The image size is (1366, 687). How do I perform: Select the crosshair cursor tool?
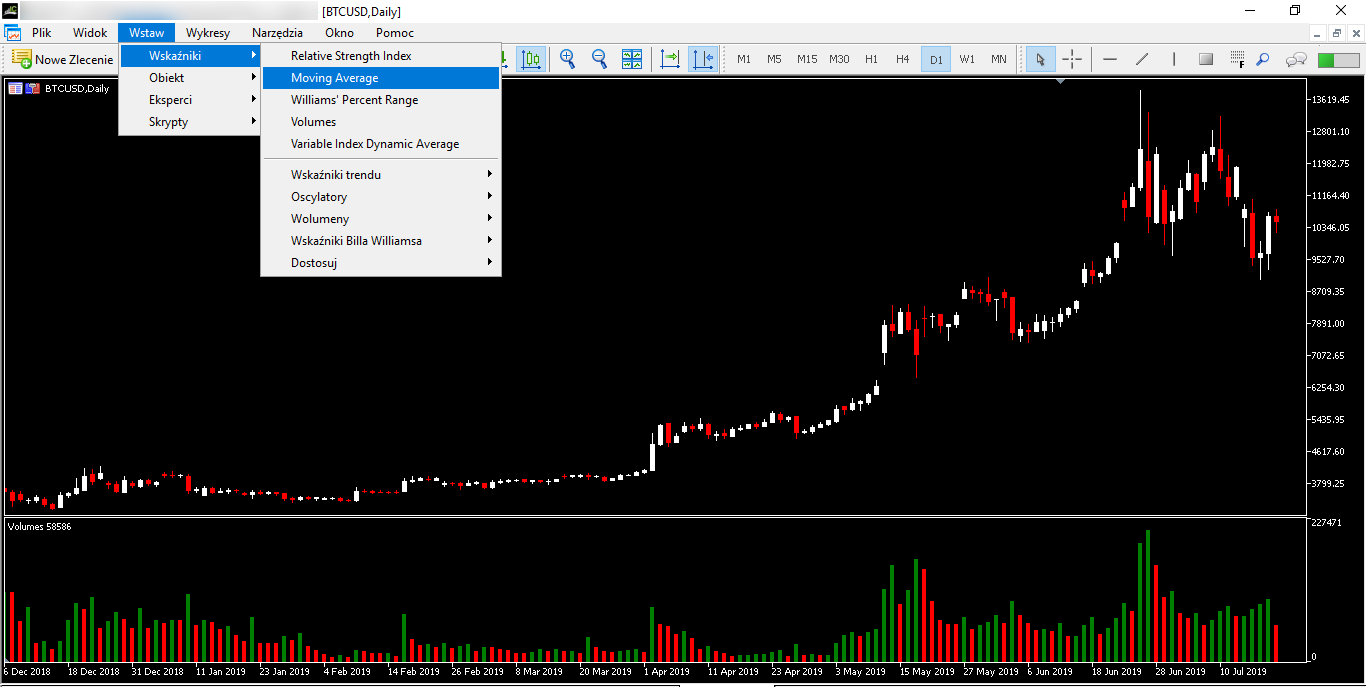tap(1072, 59)
